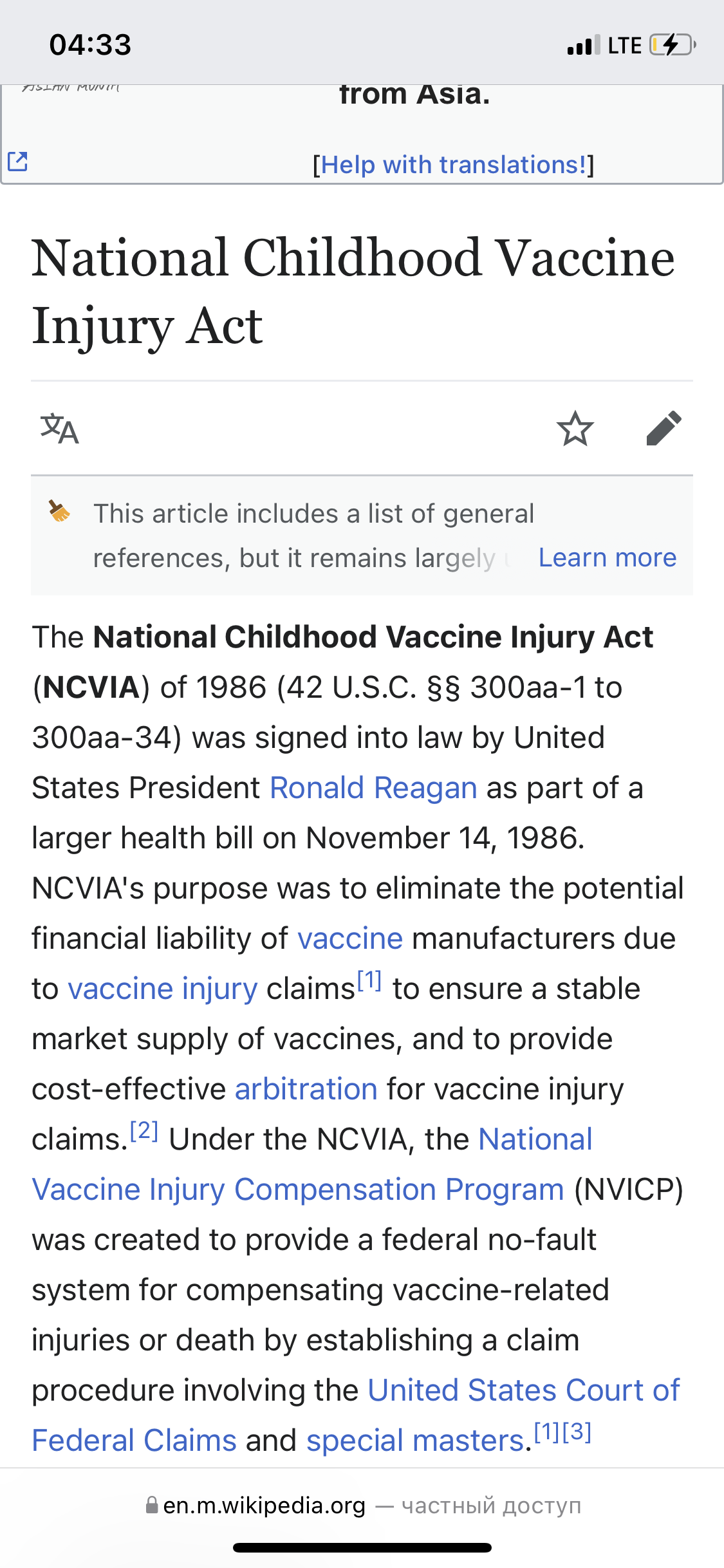Jump to citation [2] after claims
Image resolution: width=724 pixels, height=1568 pixels.
[144, 1130]
